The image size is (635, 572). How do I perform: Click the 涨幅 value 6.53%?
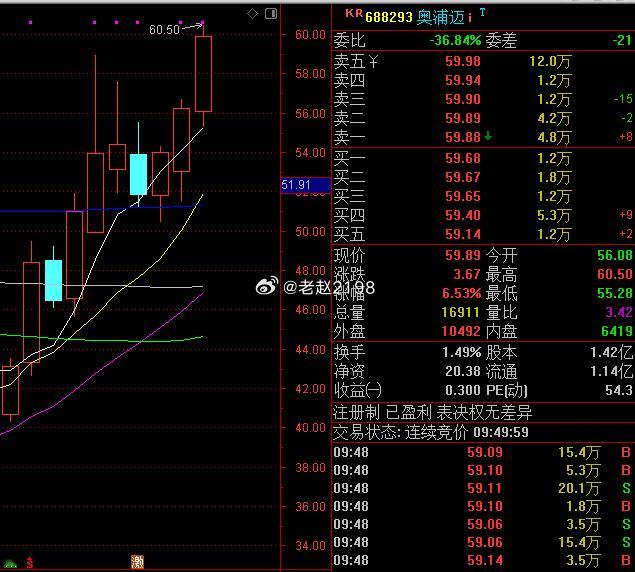461,293
